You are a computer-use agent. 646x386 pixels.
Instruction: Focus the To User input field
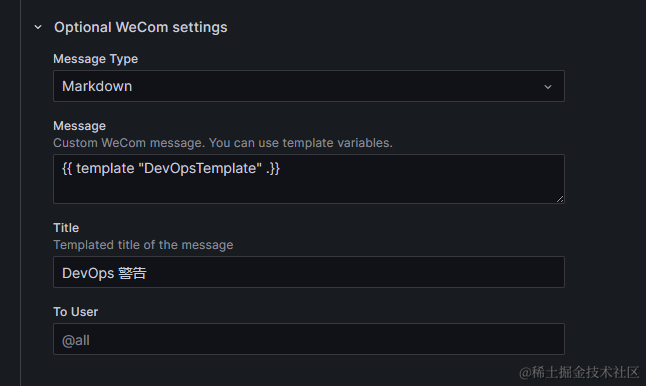(x=309, y=339)
